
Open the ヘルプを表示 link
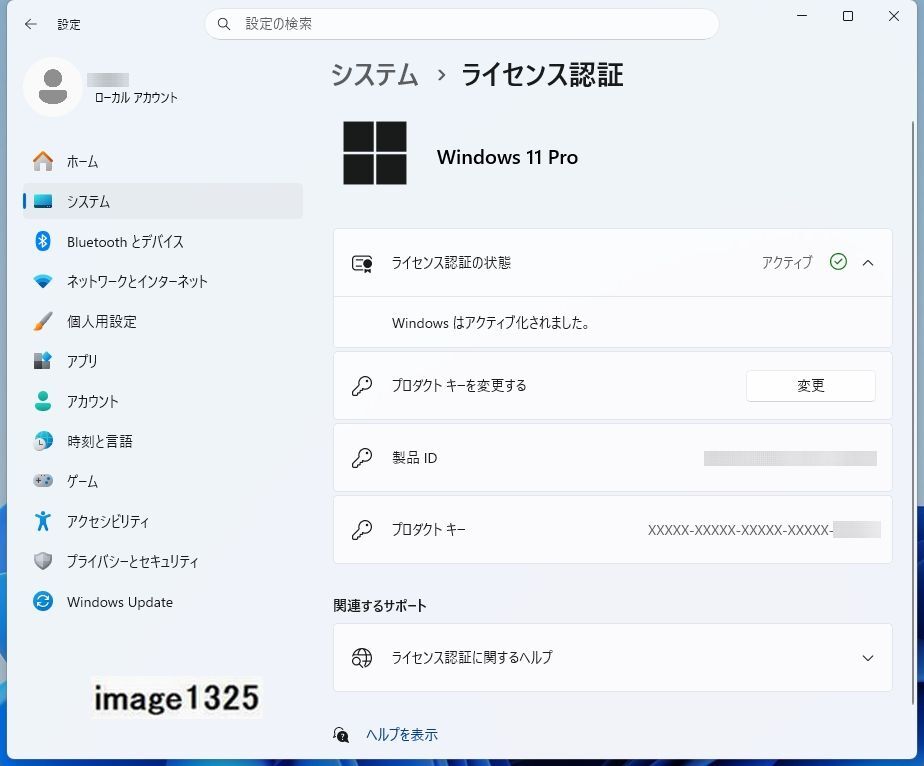pyautogui.click(x=401, y=735)
